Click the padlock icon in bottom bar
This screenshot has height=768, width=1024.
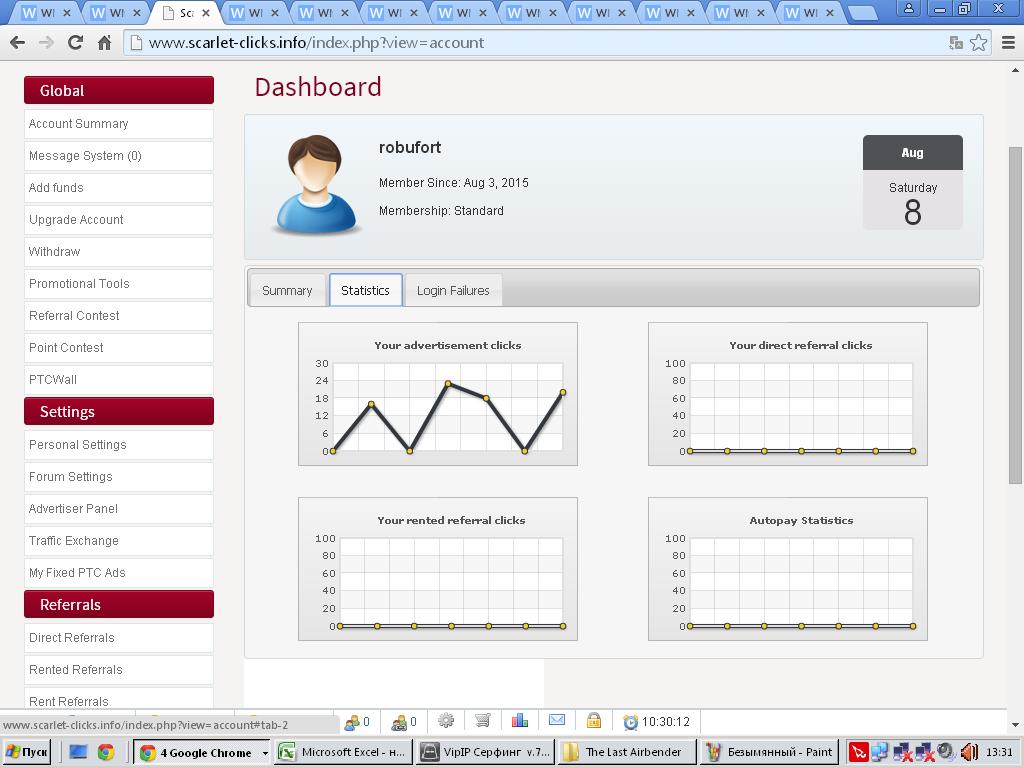594,720
